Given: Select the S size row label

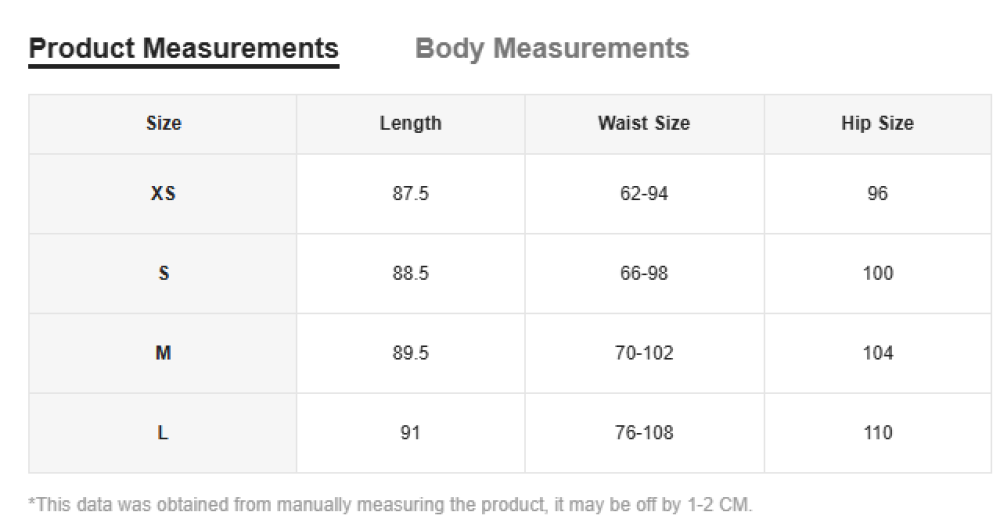Looking at the screenshot, I should 163,273.
